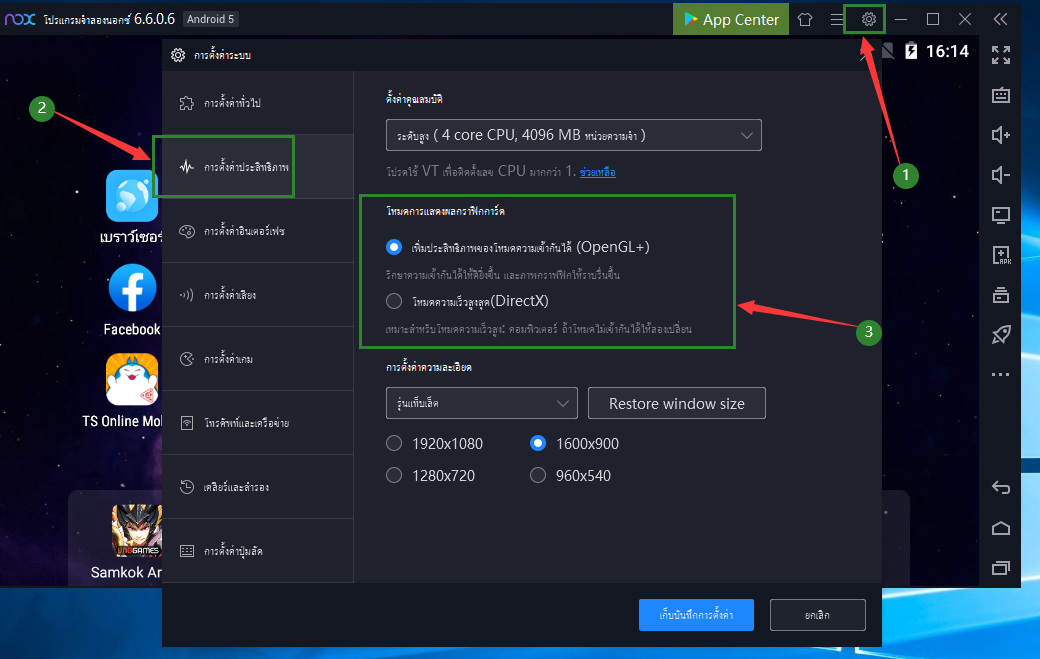Click the Restore window size button

point(677,403)
